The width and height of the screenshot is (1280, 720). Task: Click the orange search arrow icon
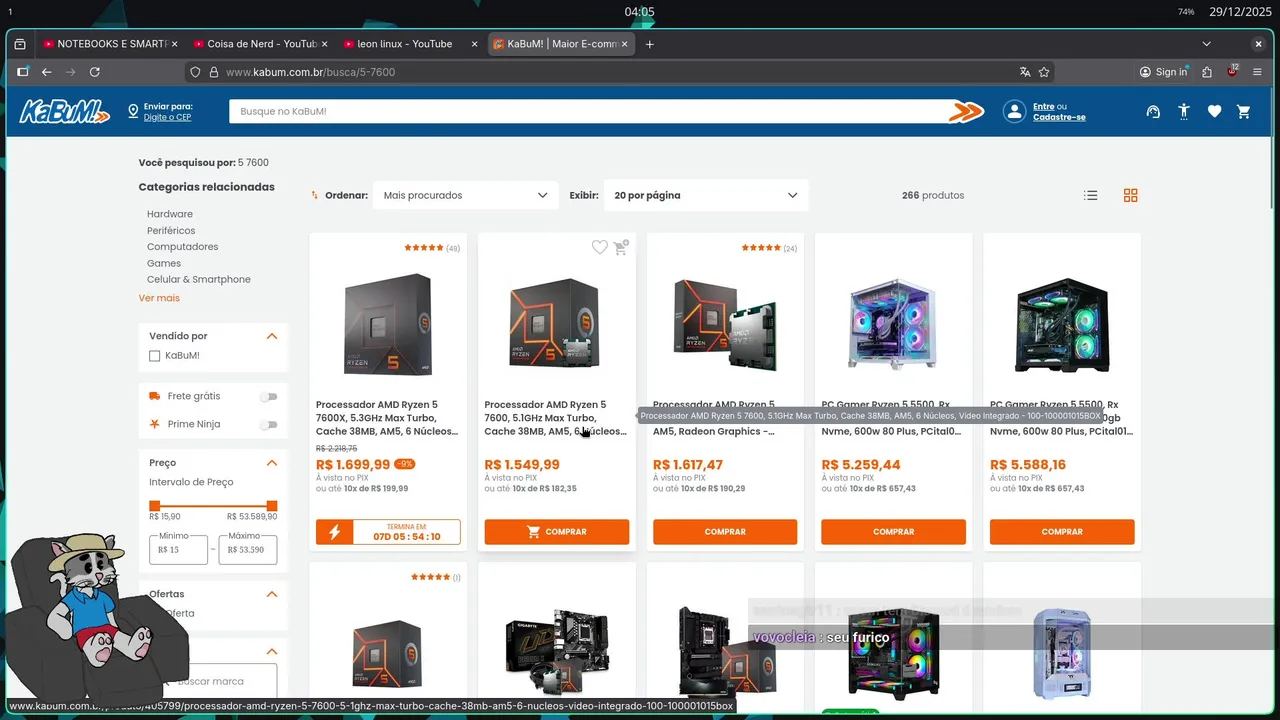(966, 112)
